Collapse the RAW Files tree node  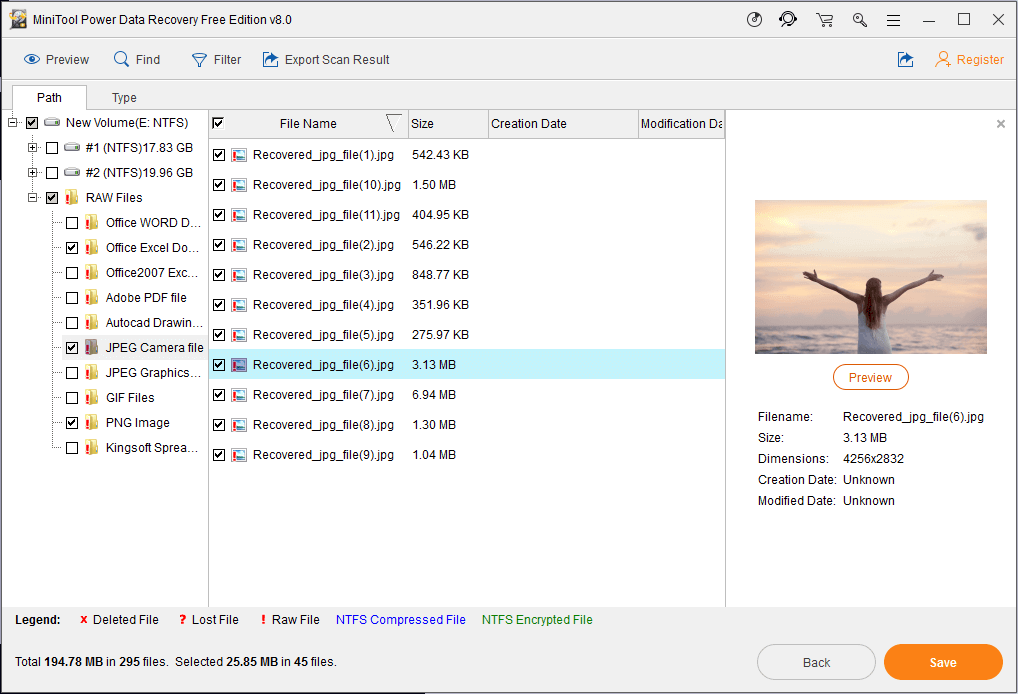click(32, 198)
